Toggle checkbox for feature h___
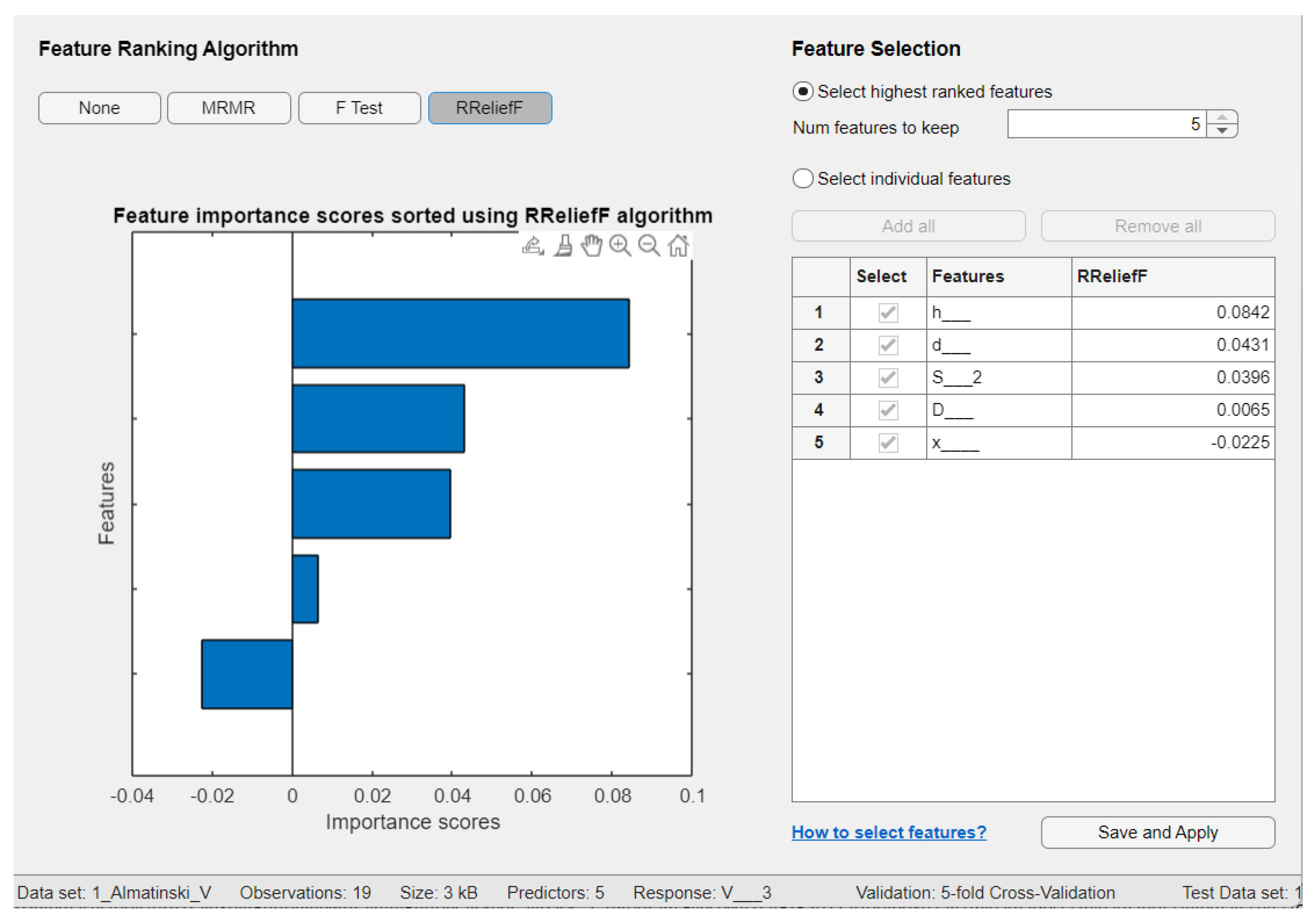Image resolution: width=1316 pixels, height=924 pixels. (x=888, y=313)
